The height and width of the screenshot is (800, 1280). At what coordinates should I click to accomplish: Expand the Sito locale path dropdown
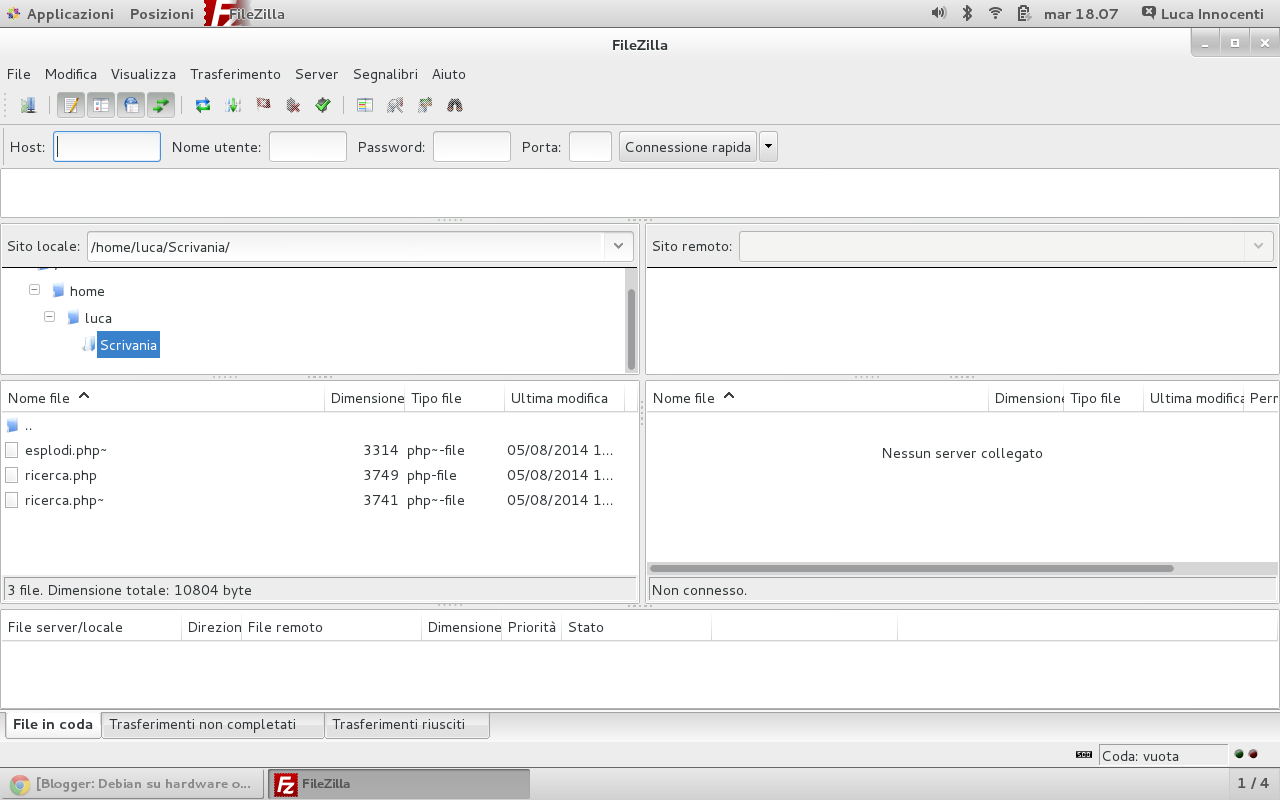coord(618,246)
